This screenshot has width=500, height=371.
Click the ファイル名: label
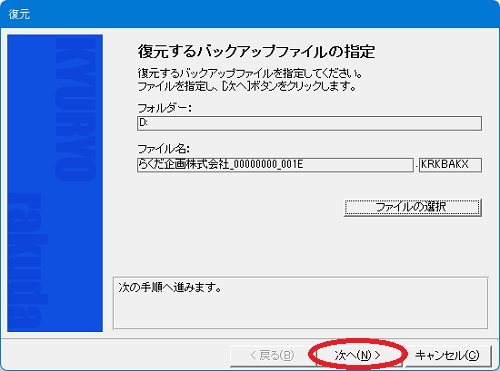[164, 149]
